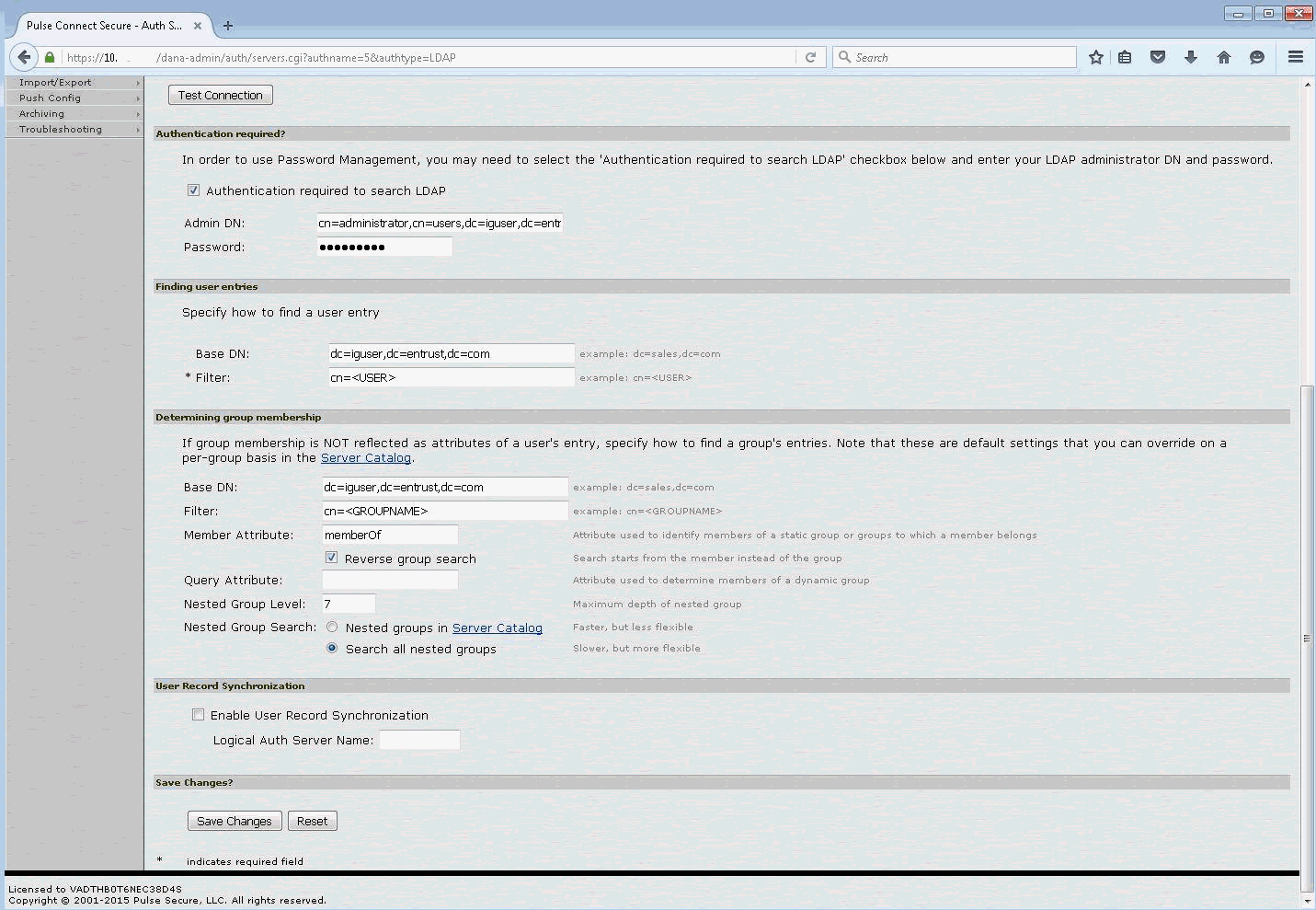This screenshot has height=910, width=1316.
Task: Open the bookmarks list icon
Action: point(1125,57)
